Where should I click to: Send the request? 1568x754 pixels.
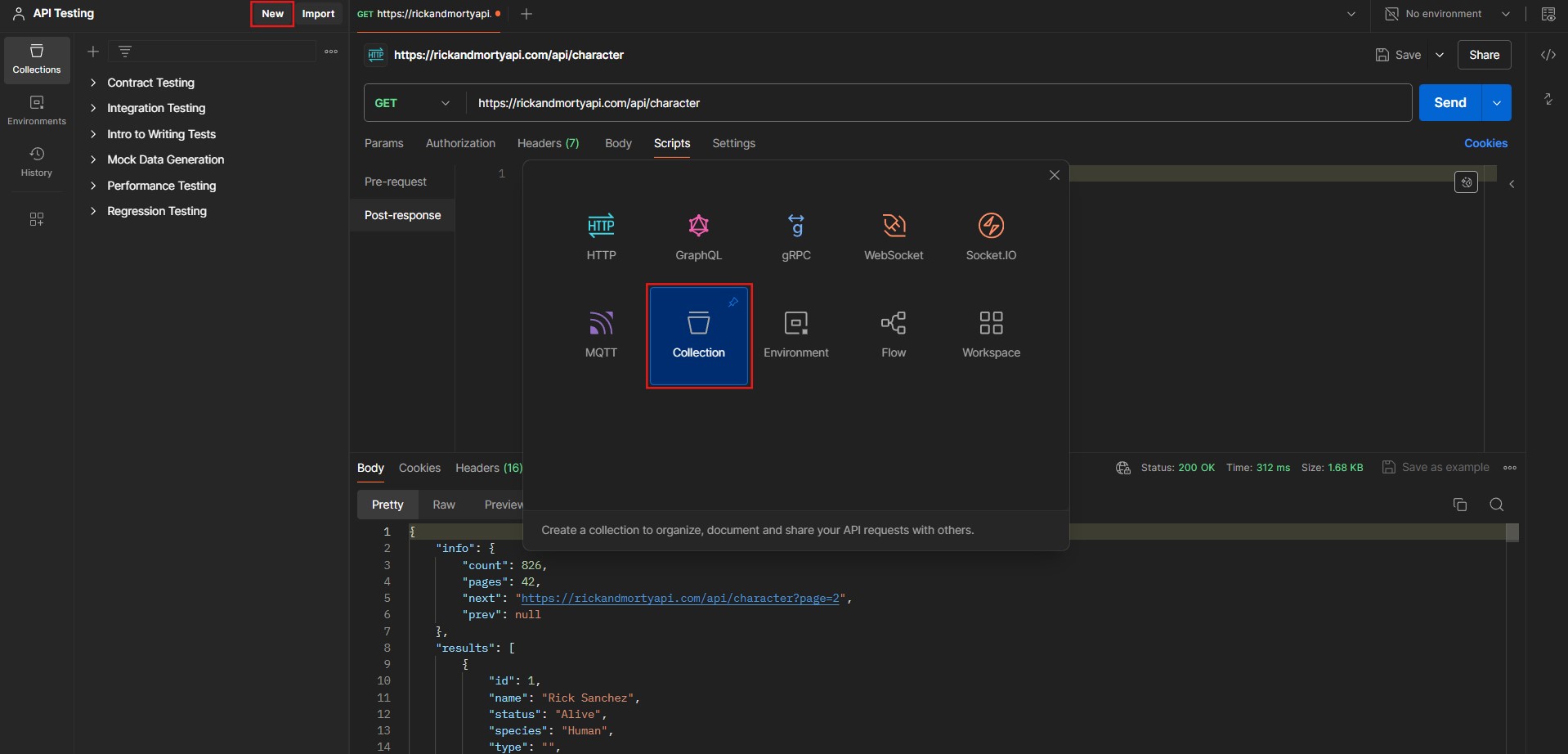point(1450,103)
